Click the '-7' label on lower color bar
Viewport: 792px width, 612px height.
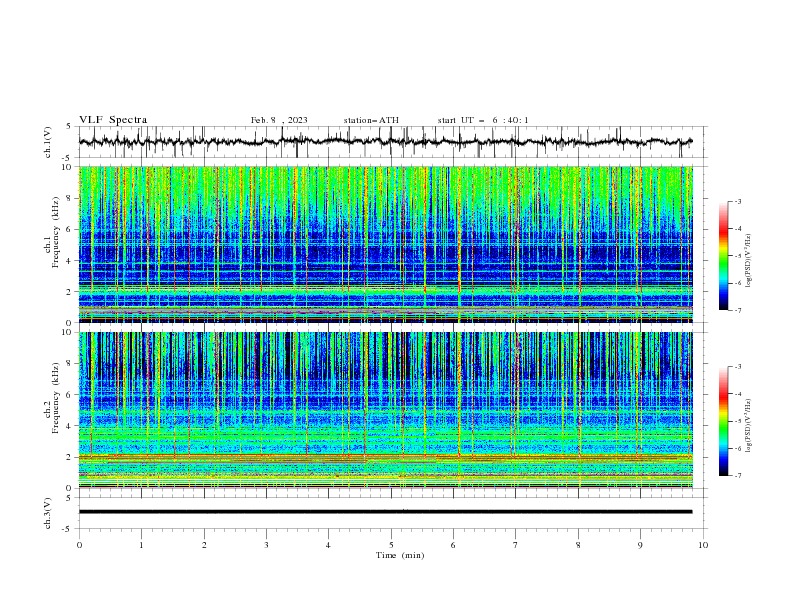coord(737,476)
